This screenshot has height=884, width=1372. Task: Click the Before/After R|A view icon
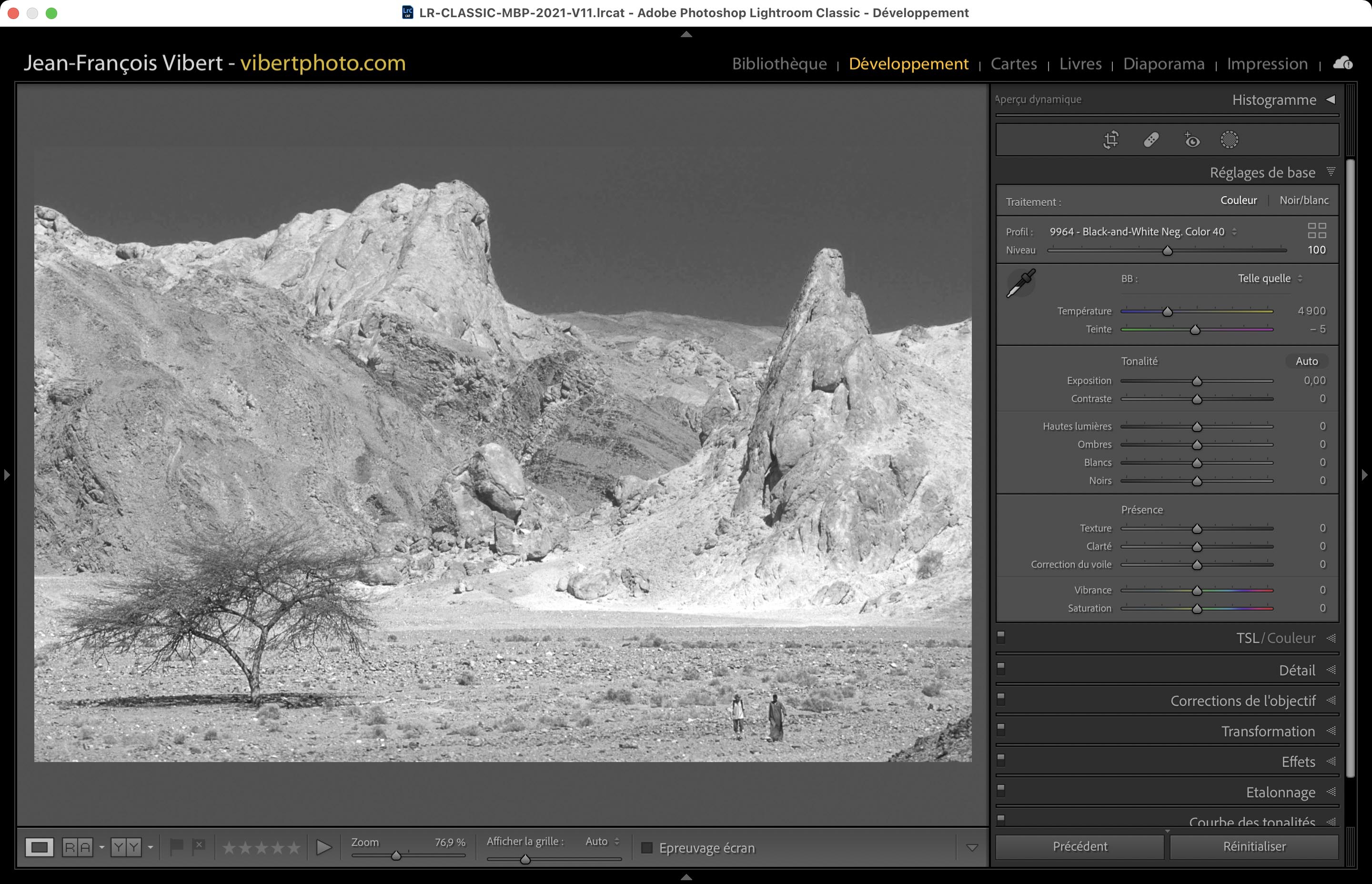(x=78, y=847)
